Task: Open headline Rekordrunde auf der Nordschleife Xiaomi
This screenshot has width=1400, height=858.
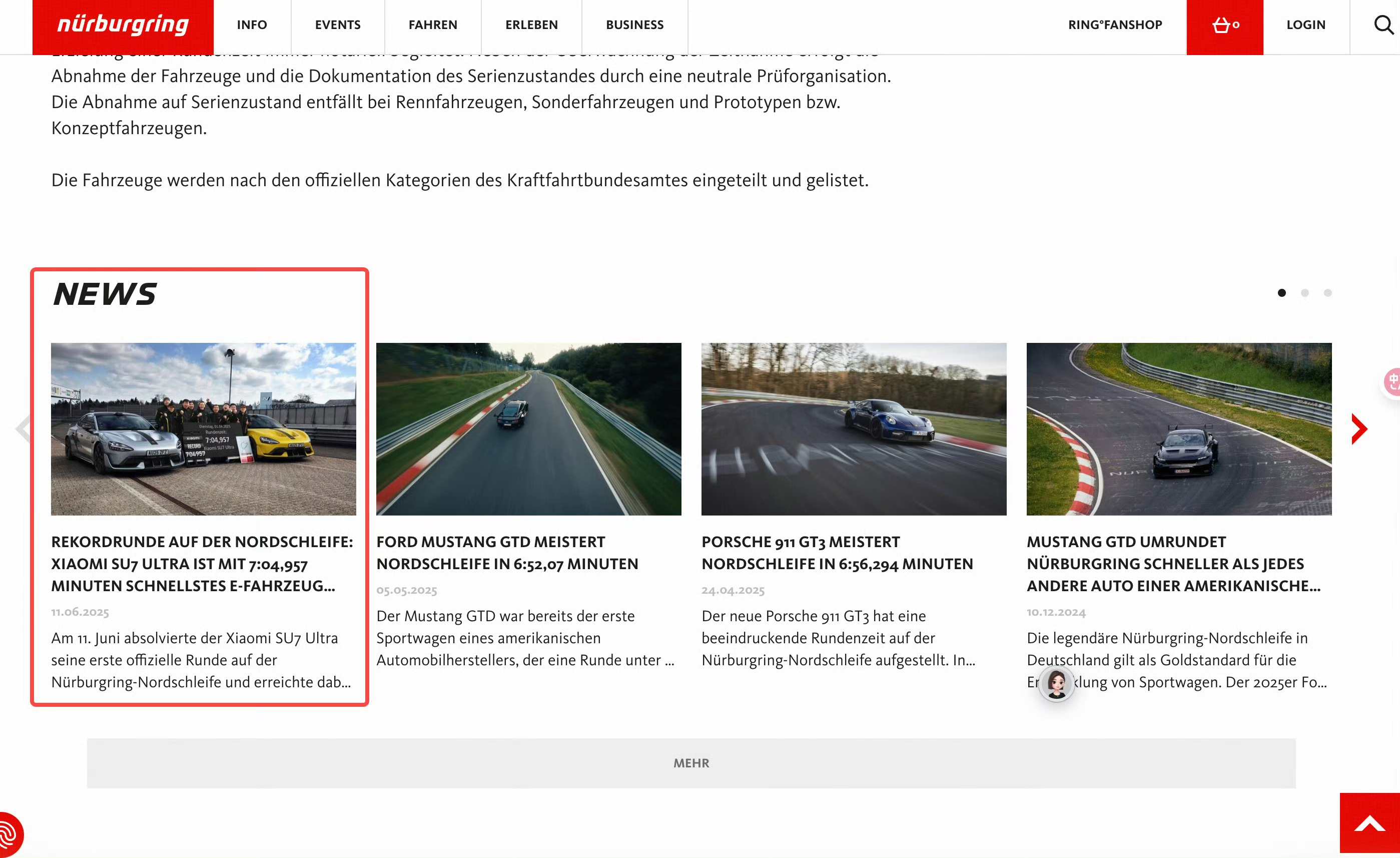Action: 202,564
